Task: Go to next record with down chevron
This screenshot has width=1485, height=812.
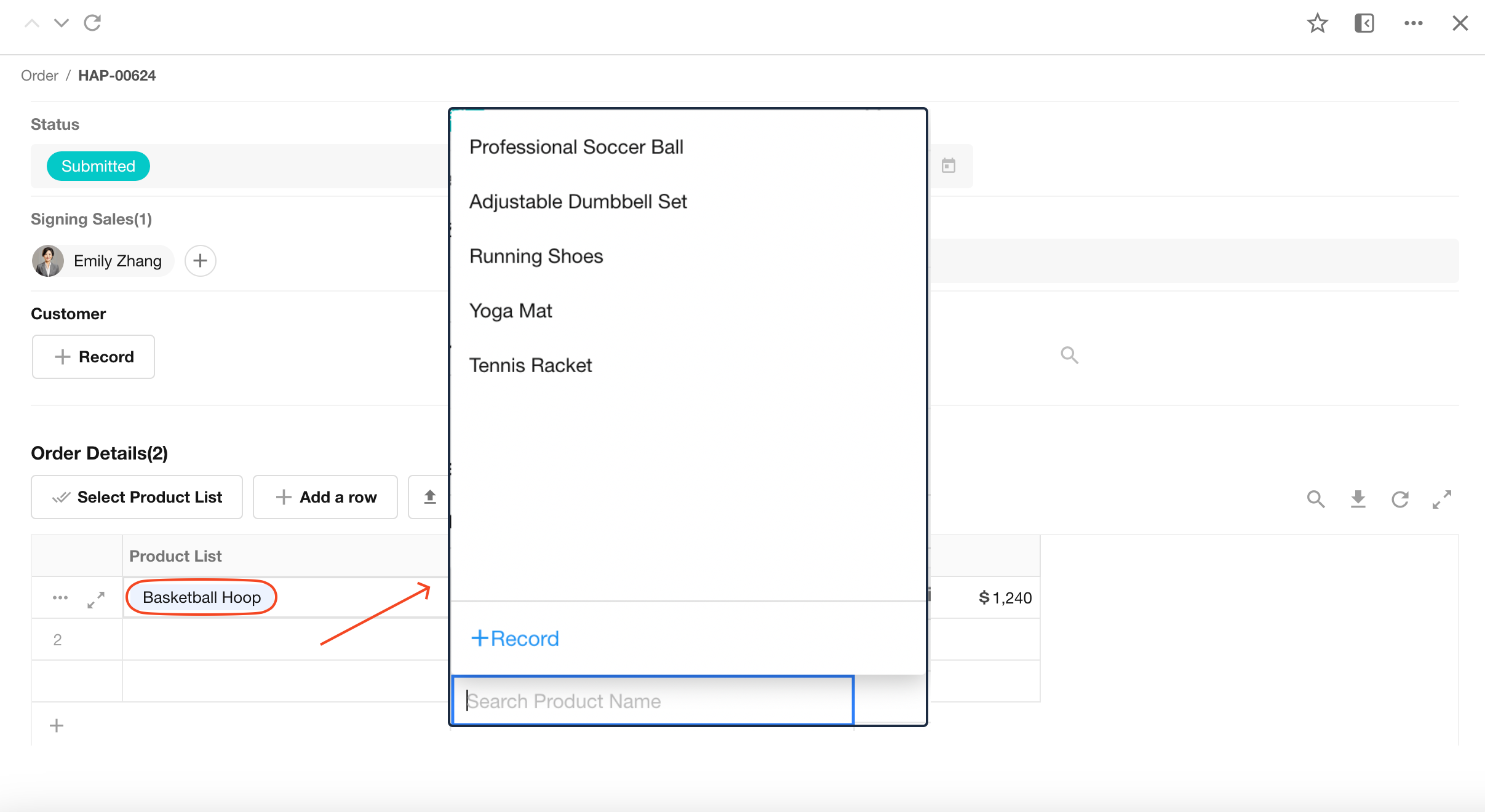Action: (61, 23)
